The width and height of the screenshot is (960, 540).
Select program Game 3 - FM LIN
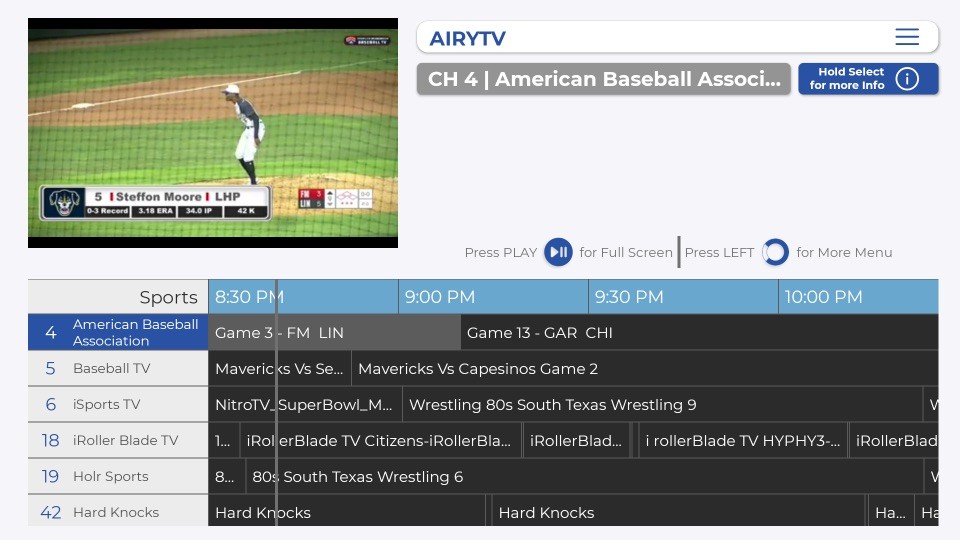point(334,332)
